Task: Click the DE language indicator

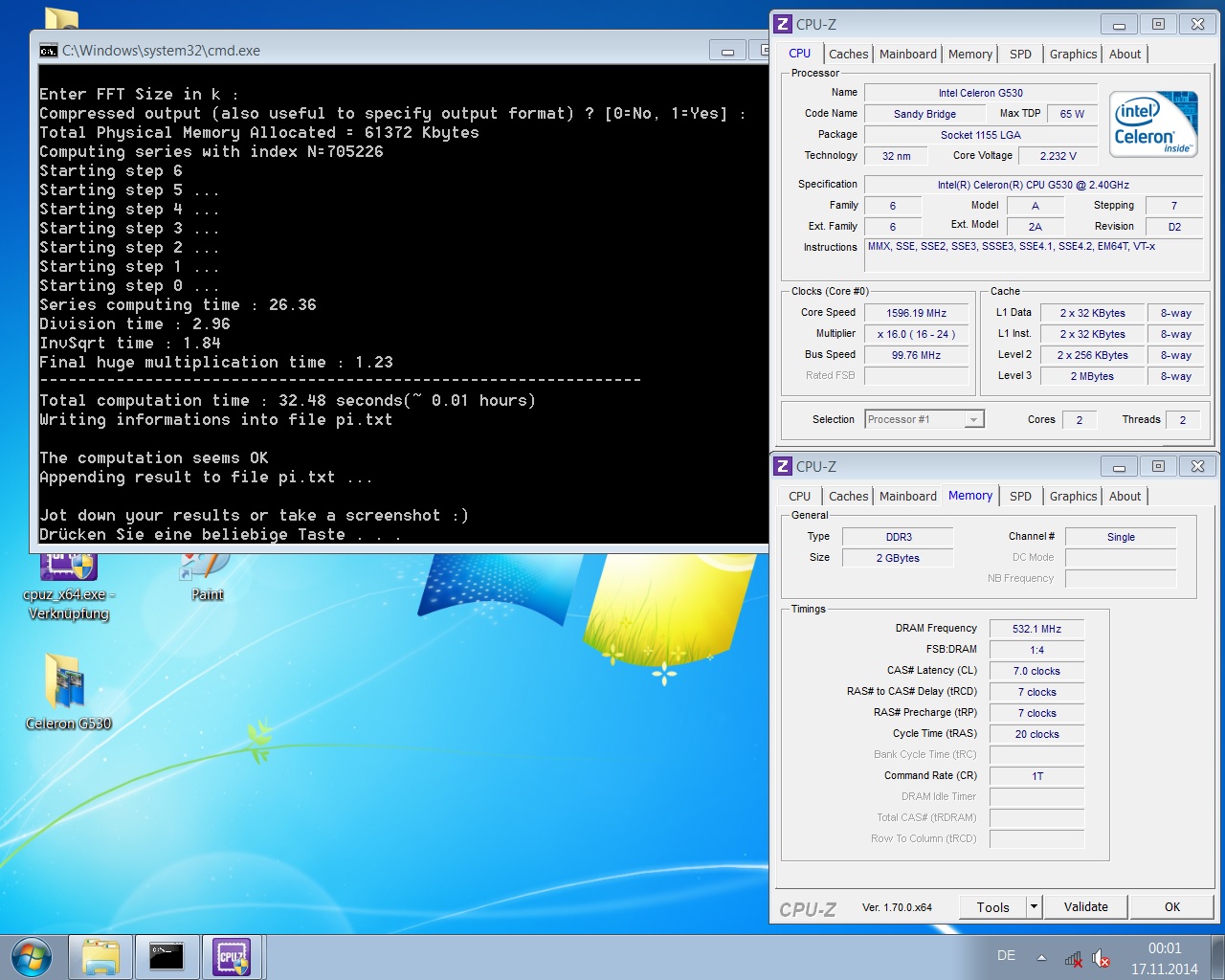Action: pyautogui.click(x=1006, y=955)
